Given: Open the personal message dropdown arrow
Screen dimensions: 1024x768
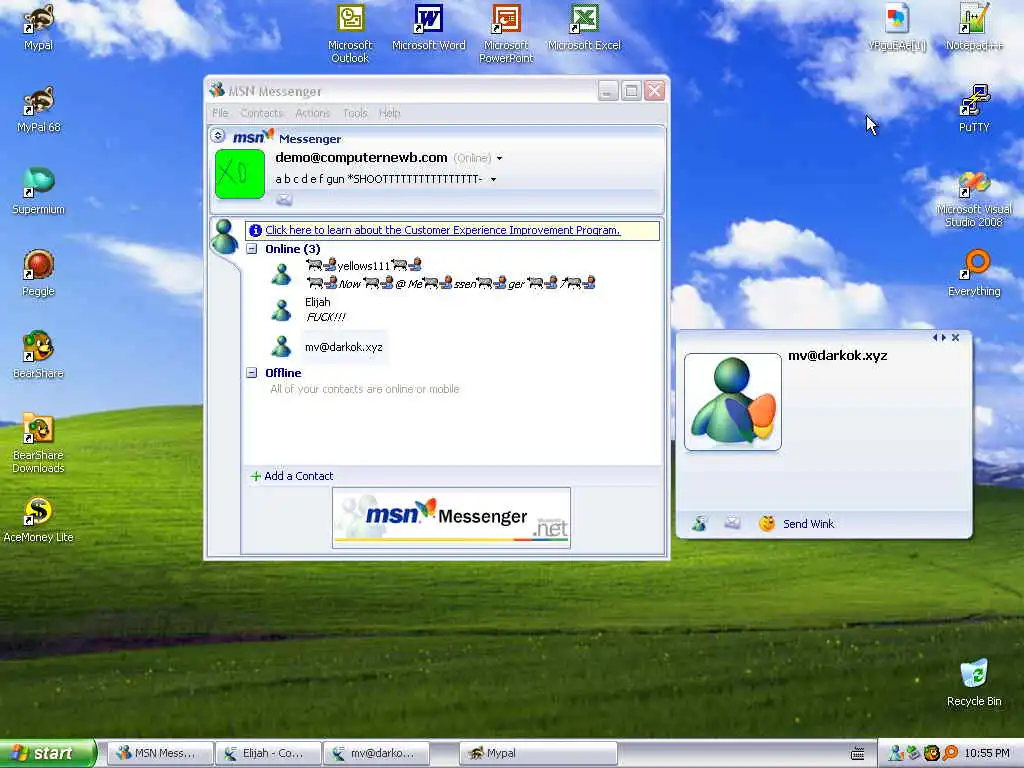Looking at the screenshot, I should [494, 180].
